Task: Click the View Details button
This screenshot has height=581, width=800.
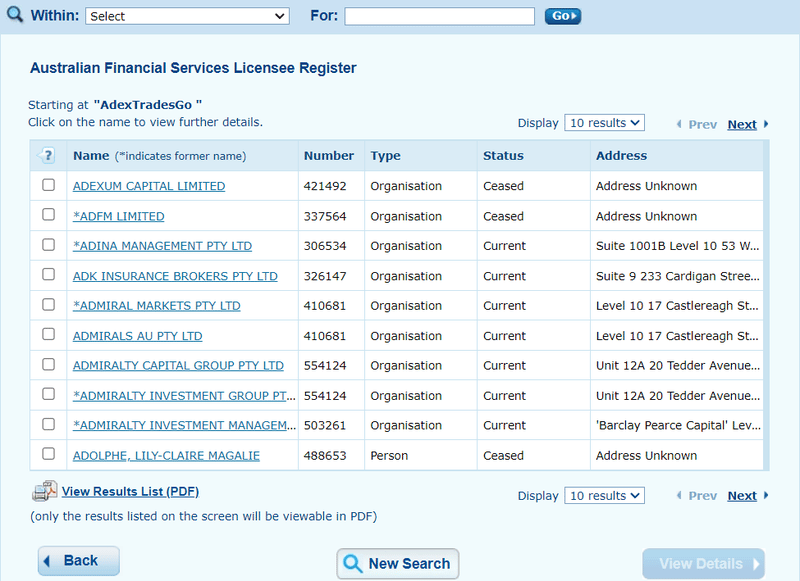Action: click(x=704, y=564)
